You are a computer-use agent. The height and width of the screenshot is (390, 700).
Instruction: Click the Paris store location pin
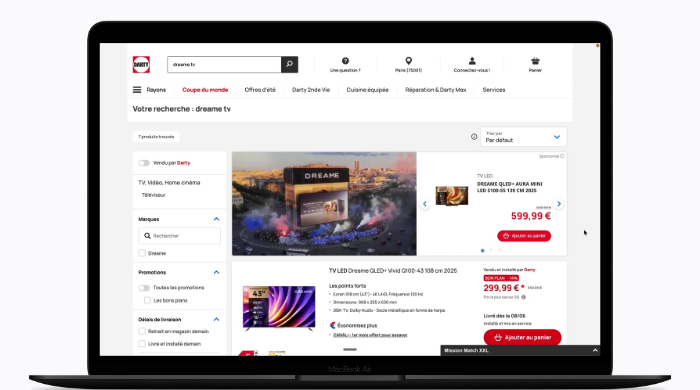[x=408, y=61]
